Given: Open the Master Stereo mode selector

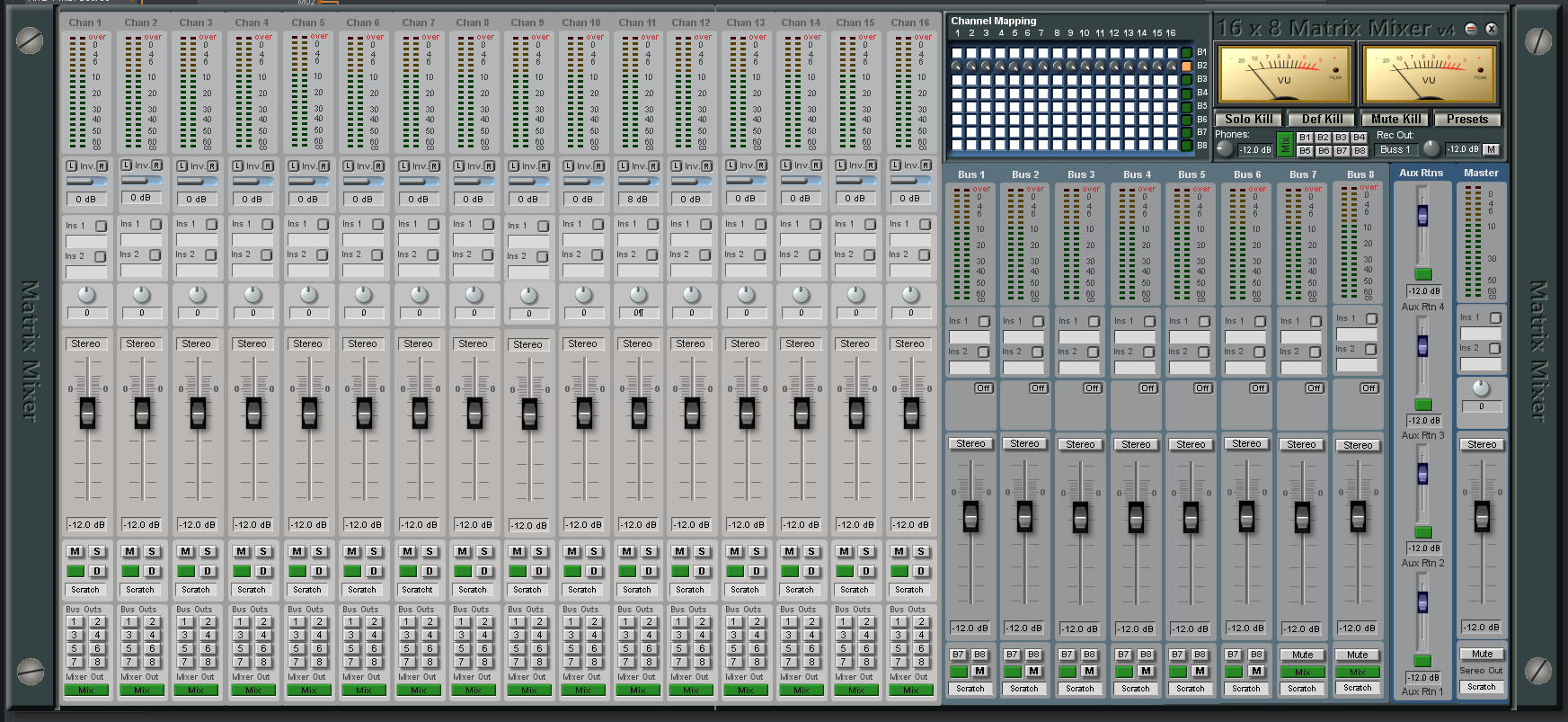Looking at the screenshot, I should point(1482,444).
